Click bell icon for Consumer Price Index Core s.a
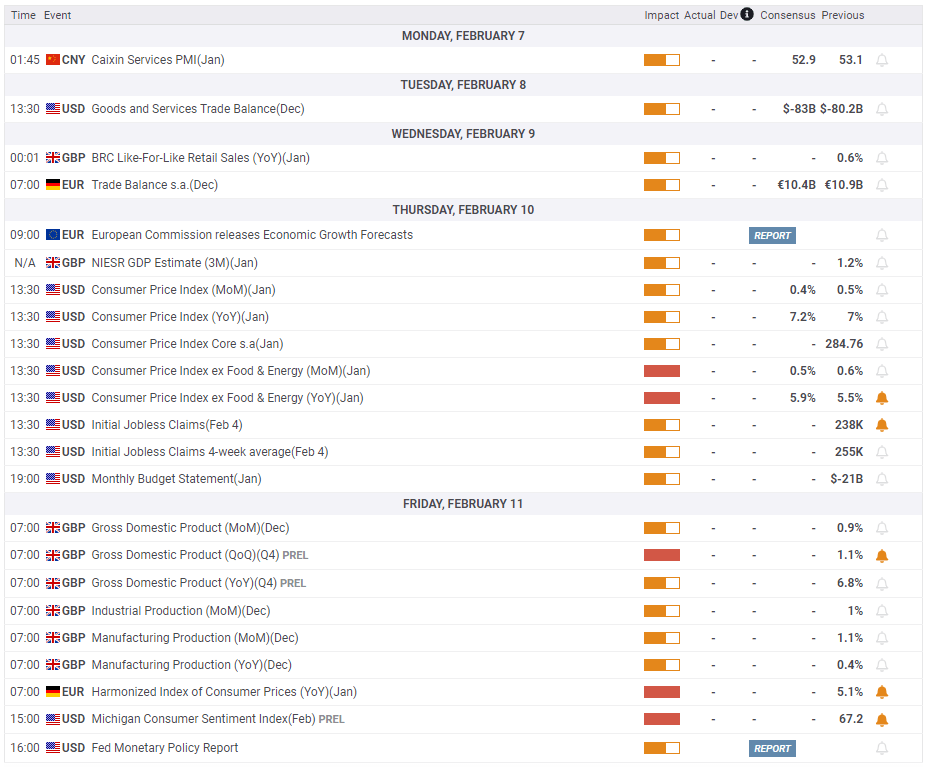Screen dimensions: 928x767 point(882,344)
